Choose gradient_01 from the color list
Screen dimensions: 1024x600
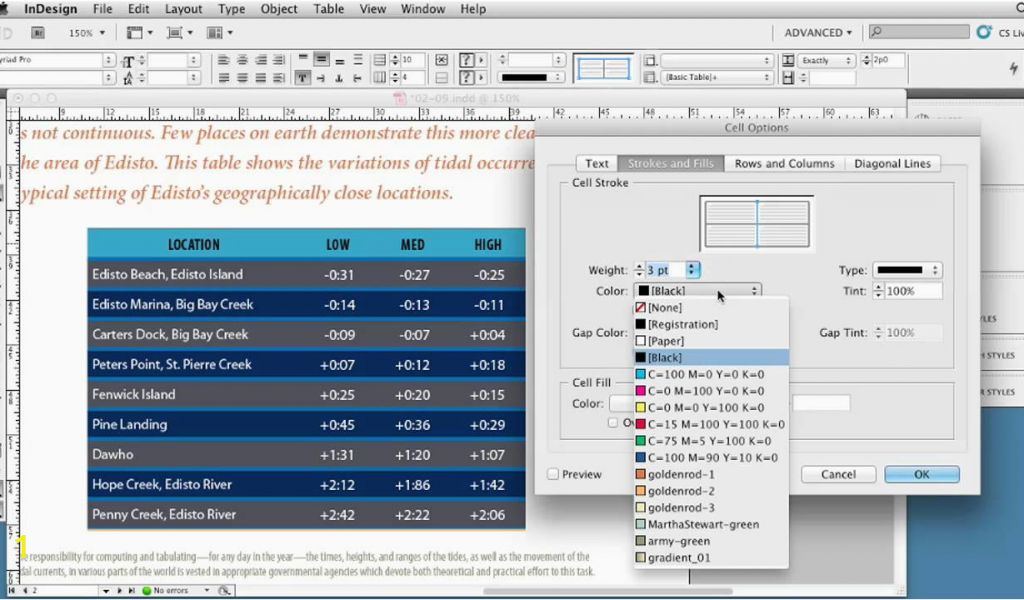click(x=711, y=558)
